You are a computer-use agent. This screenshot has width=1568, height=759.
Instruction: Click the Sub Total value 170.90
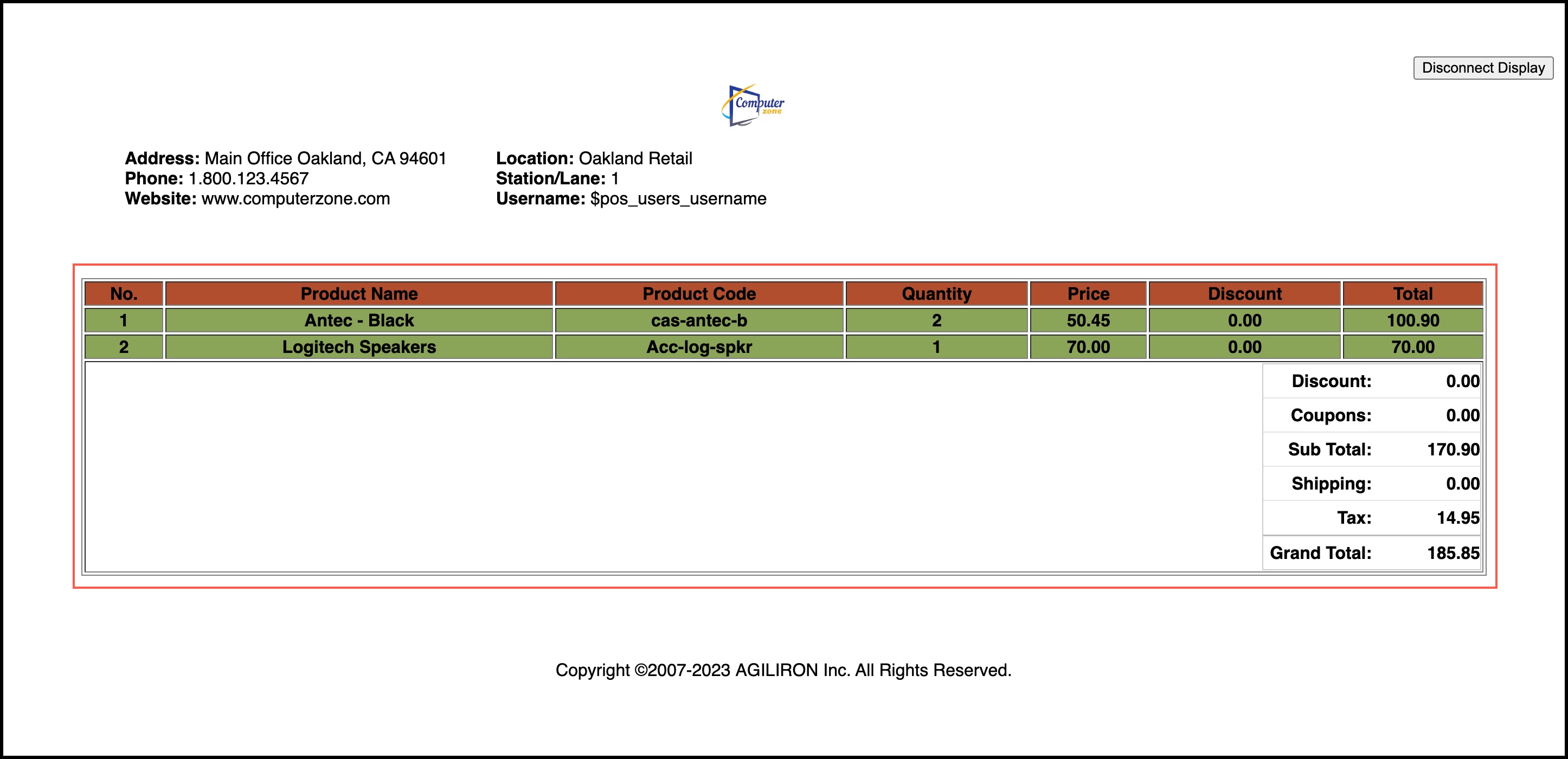pos(1453,450)
